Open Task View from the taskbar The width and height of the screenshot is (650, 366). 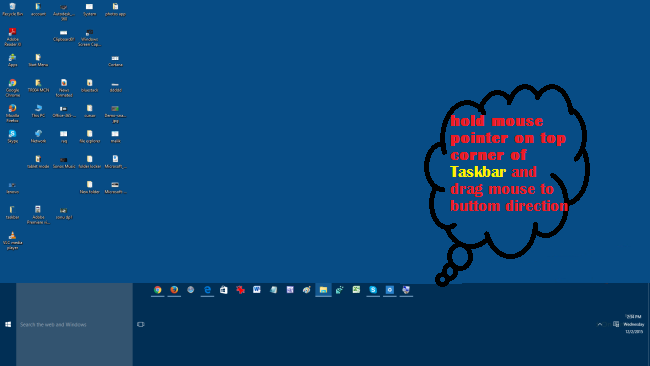[141, 325]
